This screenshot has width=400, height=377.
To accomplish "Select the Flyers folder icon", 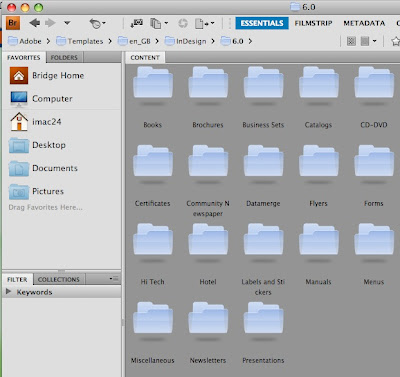I will 319,161.
